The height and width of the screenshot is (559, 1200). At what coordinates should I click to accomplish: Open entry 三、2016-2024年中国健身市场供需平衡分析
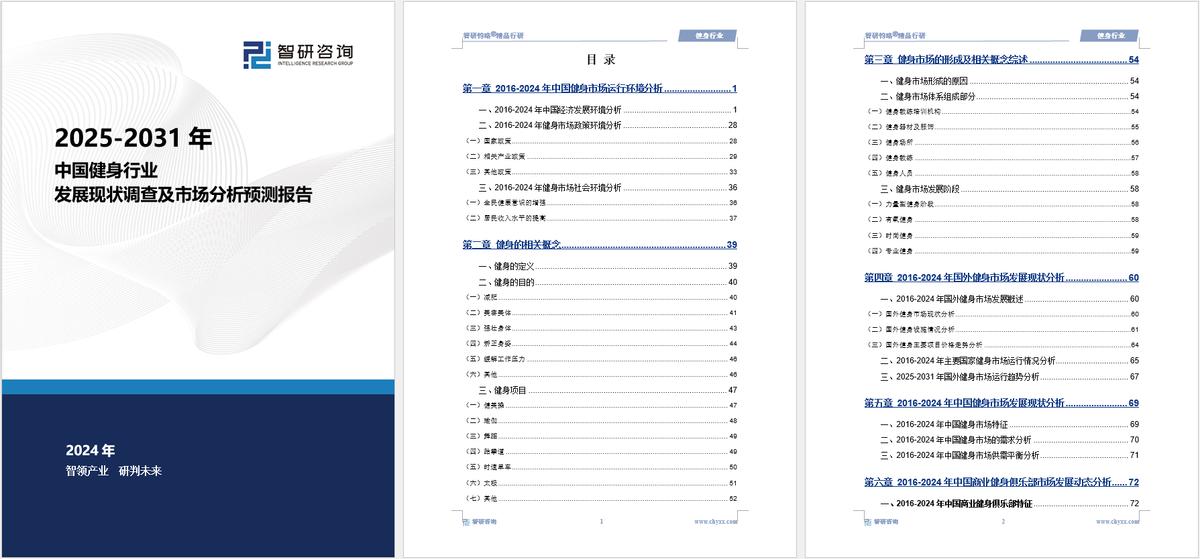click(x=1009, y=455)
